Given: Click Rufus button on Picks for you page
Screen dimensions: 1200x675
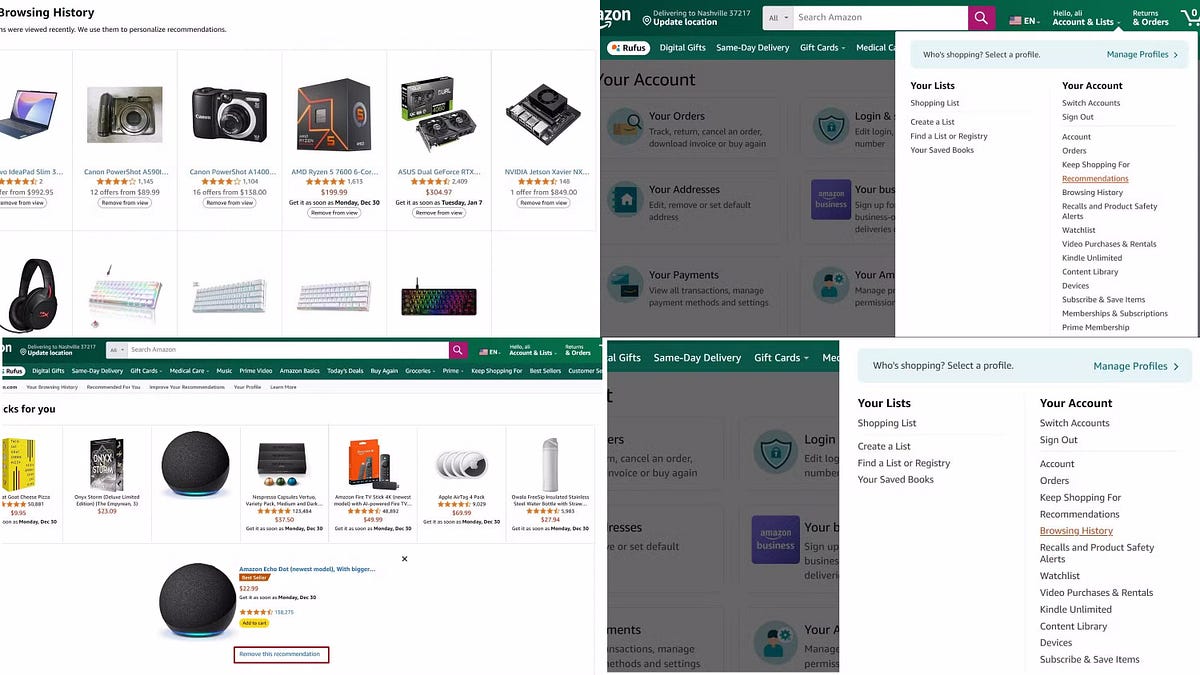Looking at the screenshot, I should click(x=12, y=371).
